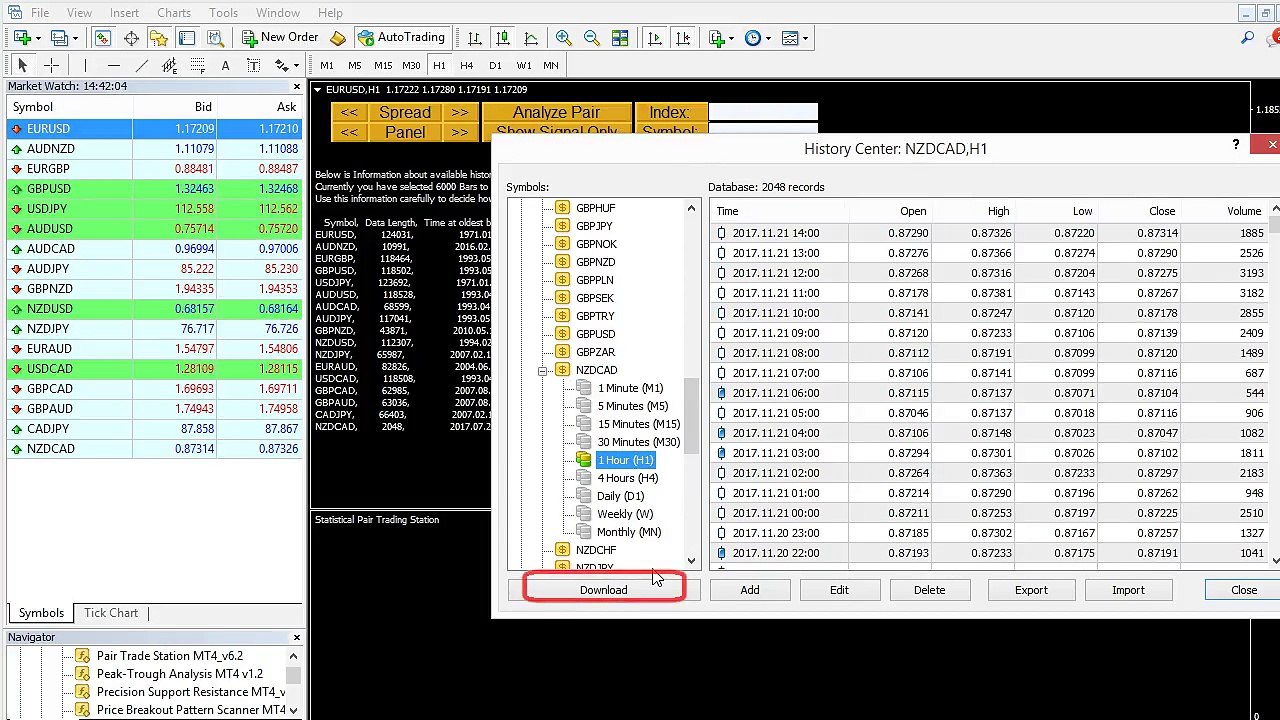Toggle the Market Watch window icon

pos(103,38)
